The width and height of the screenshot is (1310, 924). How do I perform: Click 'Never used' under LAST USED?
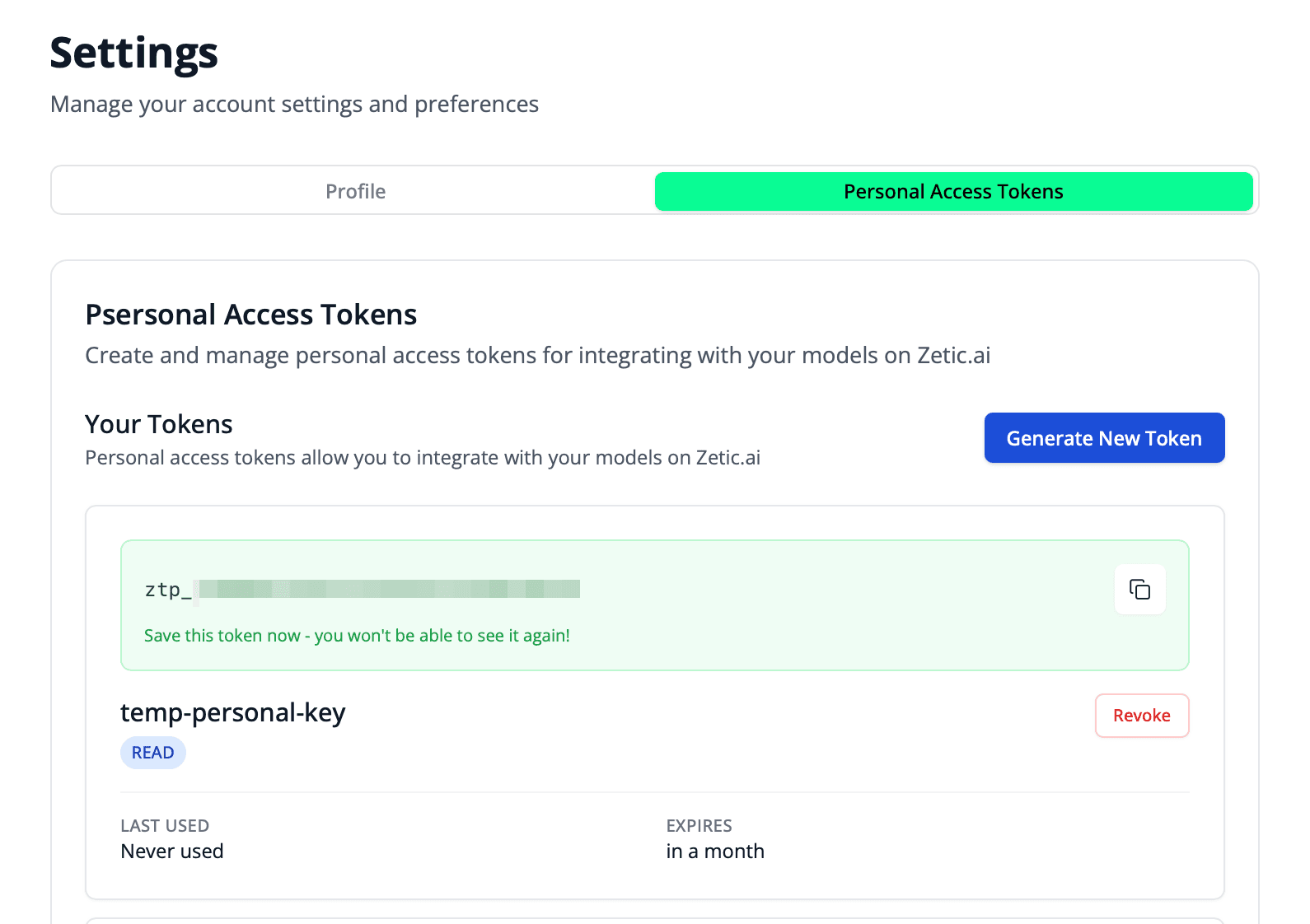pos(171,851)
